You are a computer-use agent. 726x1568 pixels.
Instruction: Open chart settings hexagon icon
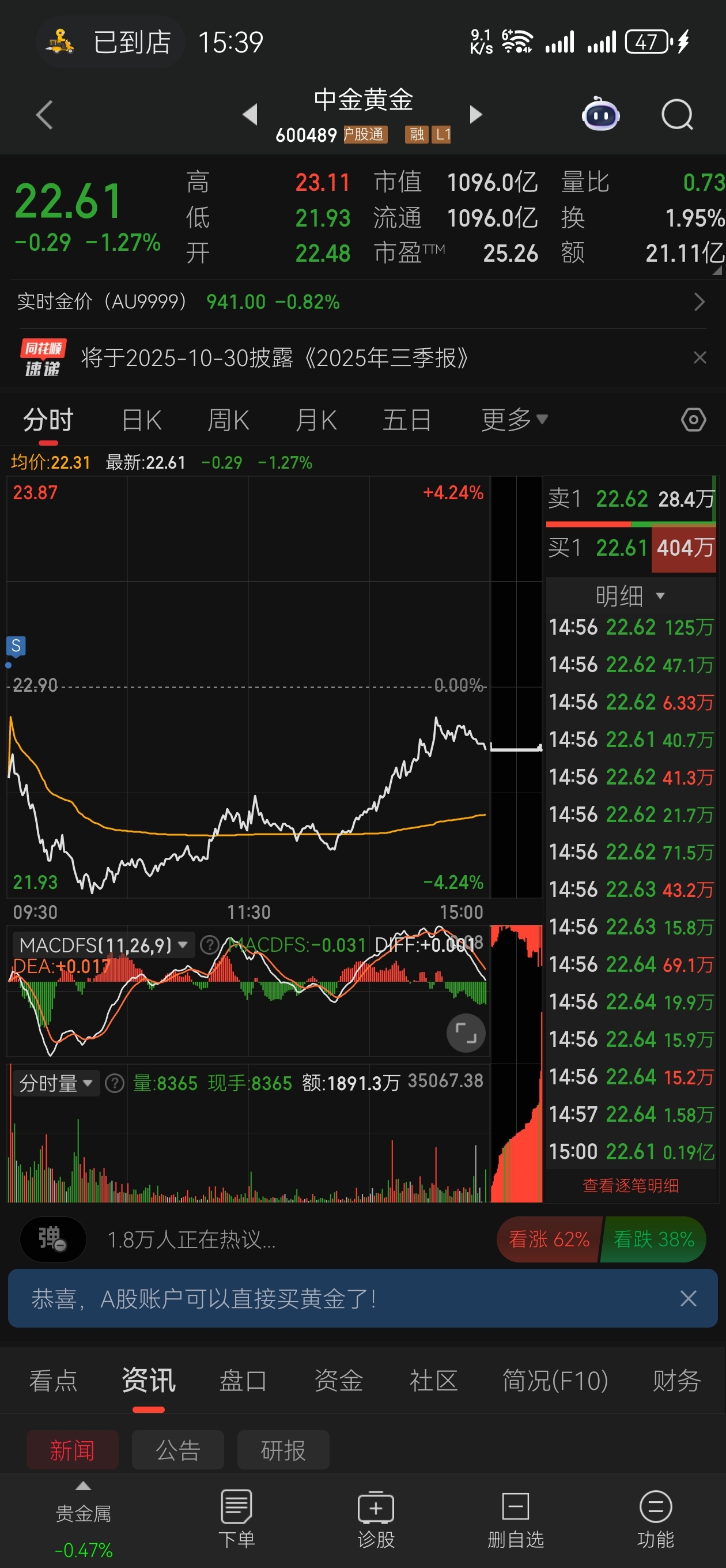[x=693, y=420]
